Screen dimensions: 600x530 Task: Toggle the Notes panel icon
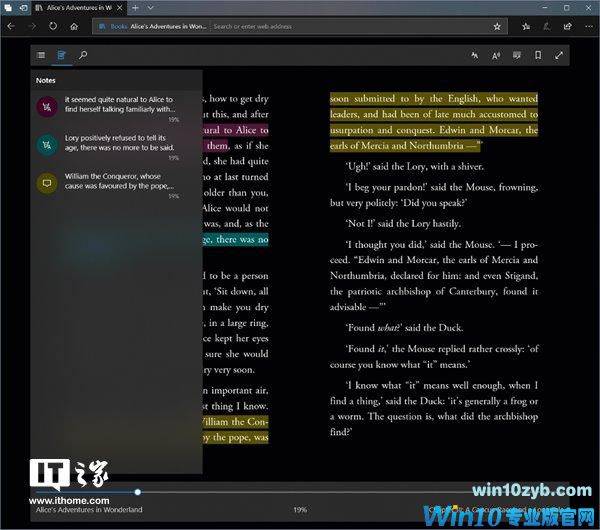pos(62,56)
